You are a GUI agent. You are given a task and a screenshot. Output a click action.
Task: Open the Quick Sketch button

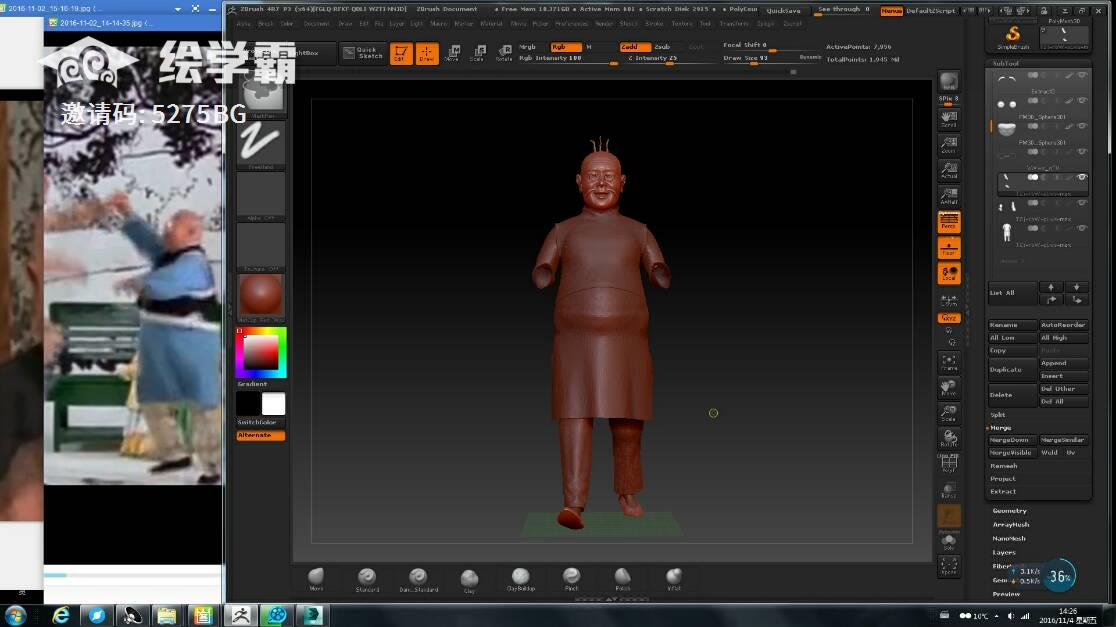point(363,53)
